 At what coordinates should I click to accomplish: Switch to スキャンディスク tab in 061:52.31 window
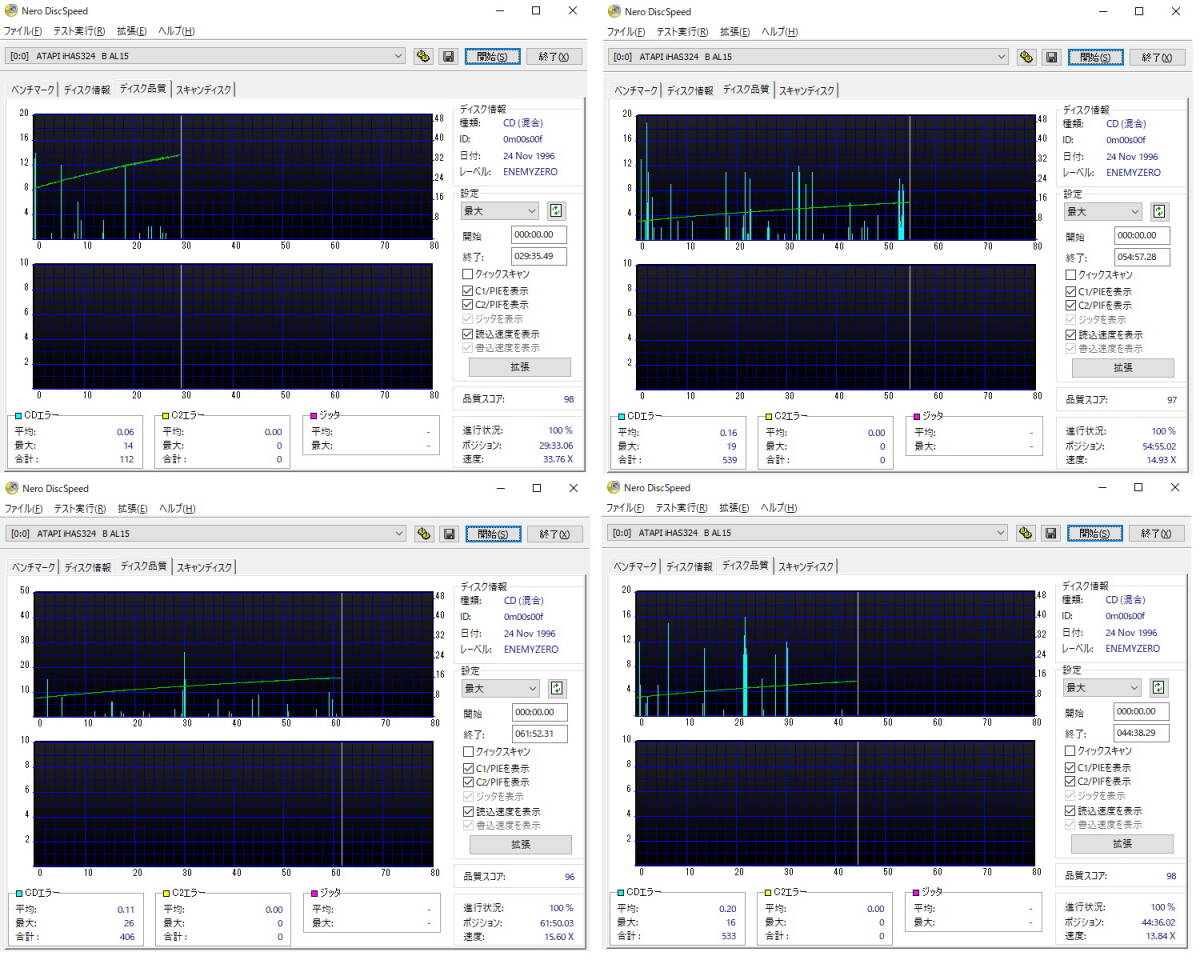[x=203, y=567]
